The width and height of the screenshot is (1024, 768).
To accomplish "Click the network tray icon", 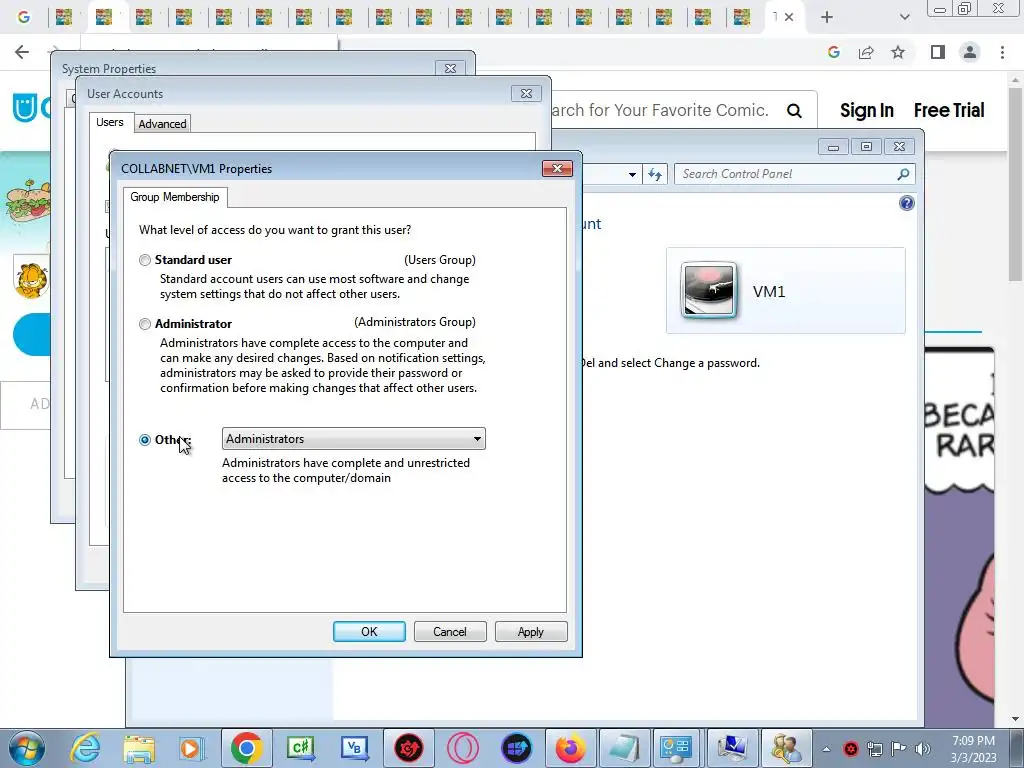I will [x=874, y=749].
